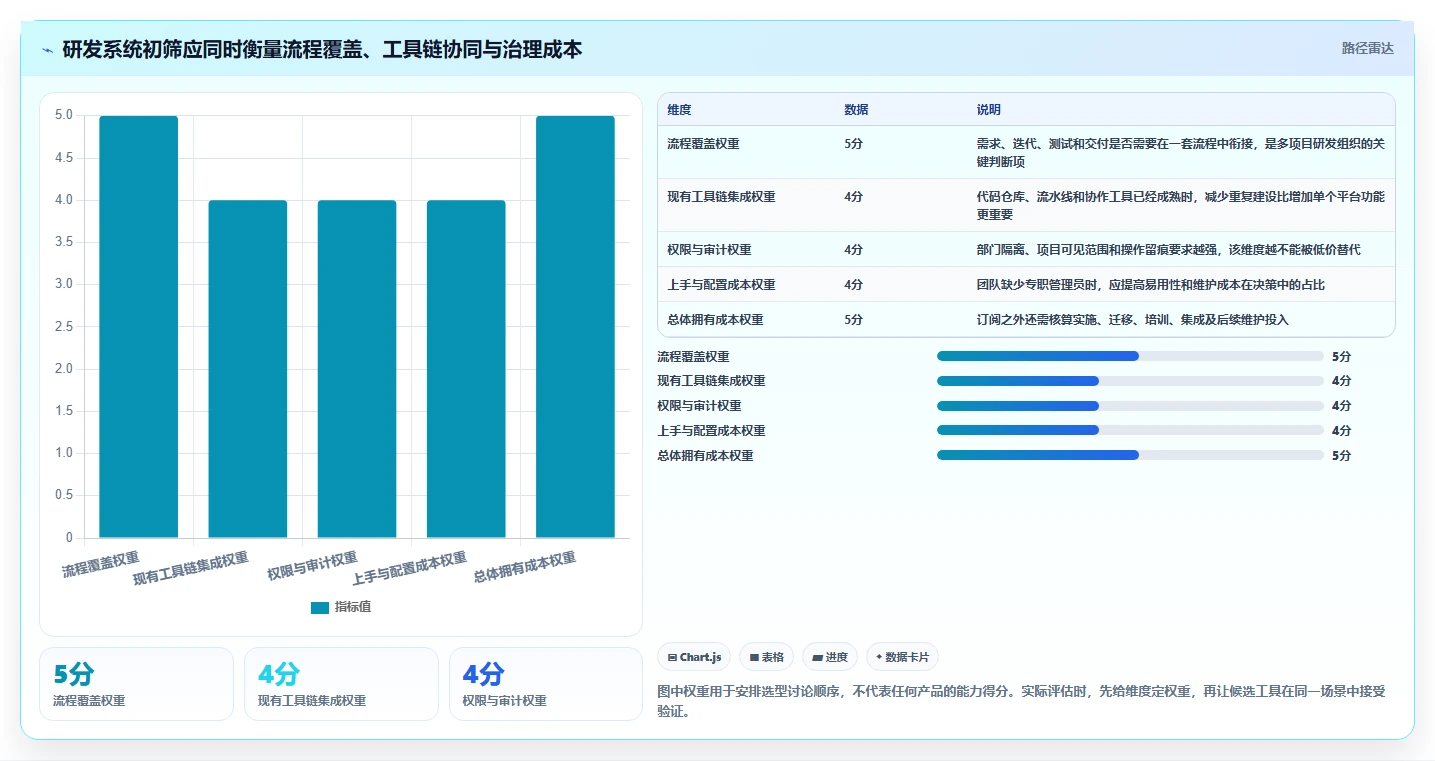The image size is (1435, 761).
Task: Select the Chart.js tag chip
Action: (x=694, y=657)
